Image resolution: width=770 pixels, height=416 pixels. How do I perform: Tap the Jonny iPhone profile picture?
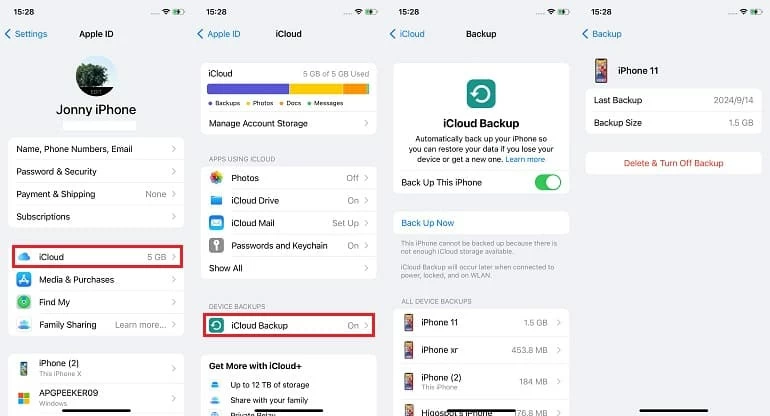(96, 77)
